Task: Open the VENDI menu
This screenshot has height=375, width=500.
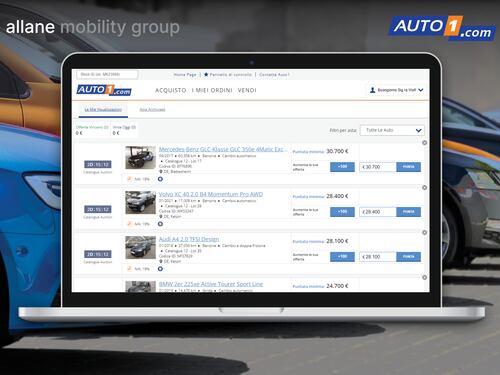Action: [247, 90]
